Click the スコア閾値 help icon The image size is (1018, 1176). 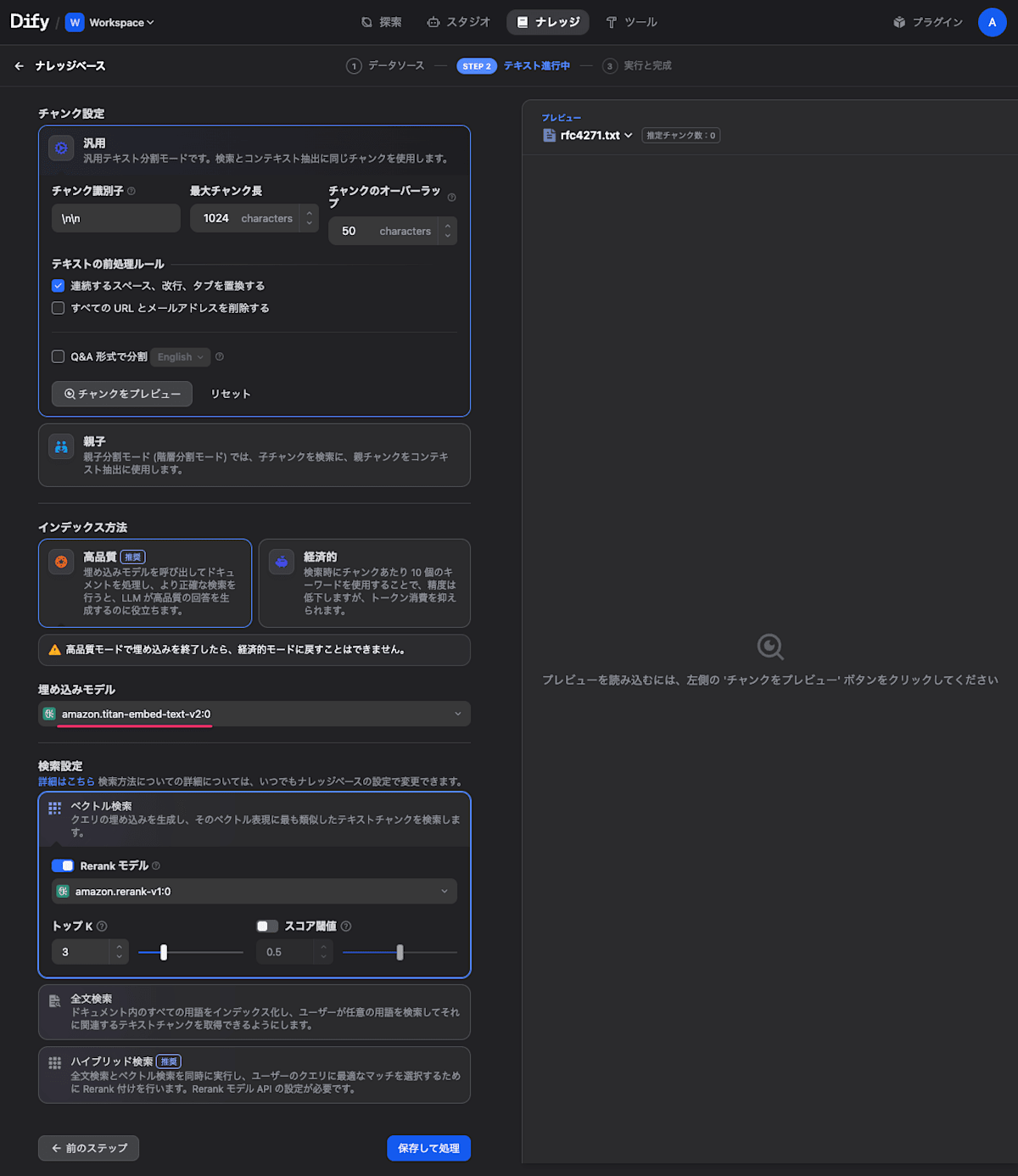click(346, 926)
